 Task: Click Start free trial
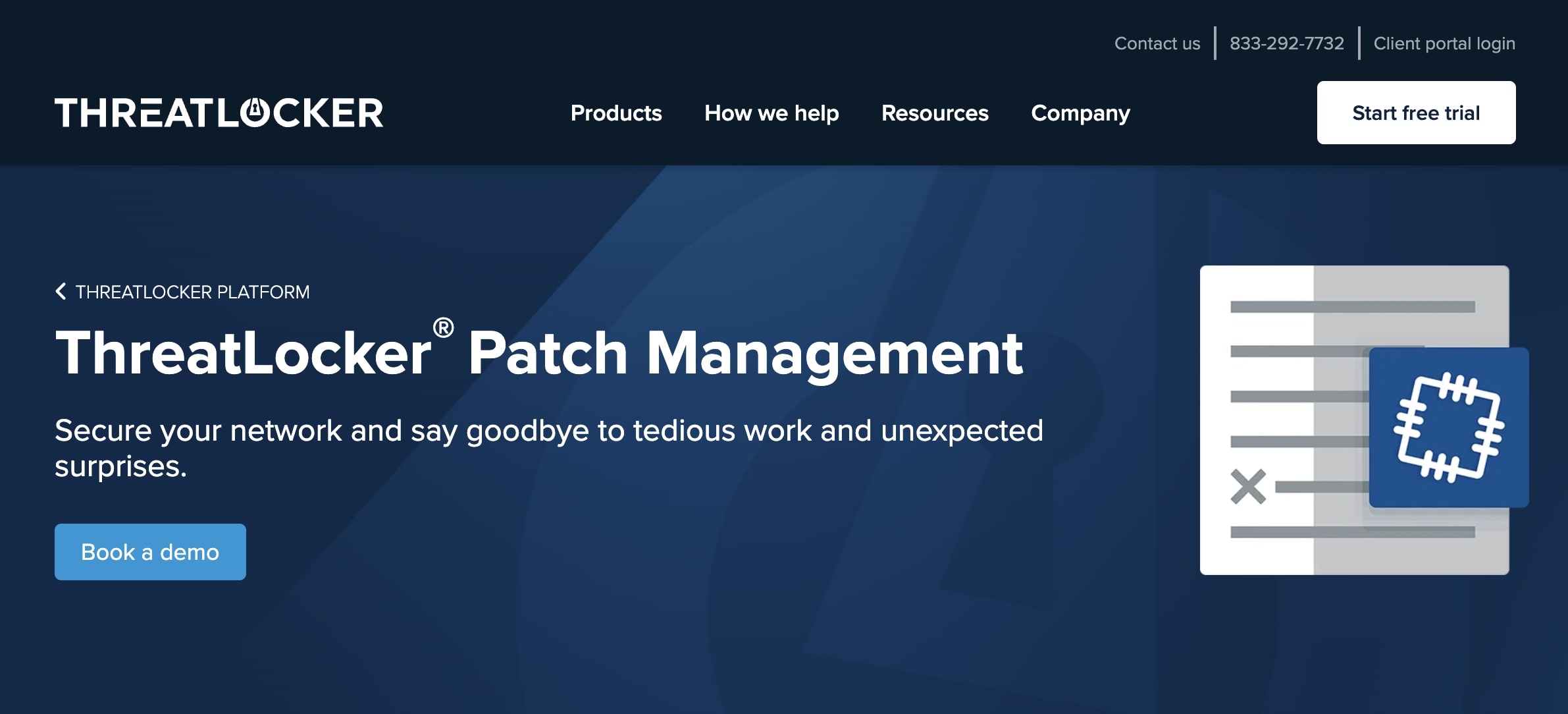(1415, 112)
